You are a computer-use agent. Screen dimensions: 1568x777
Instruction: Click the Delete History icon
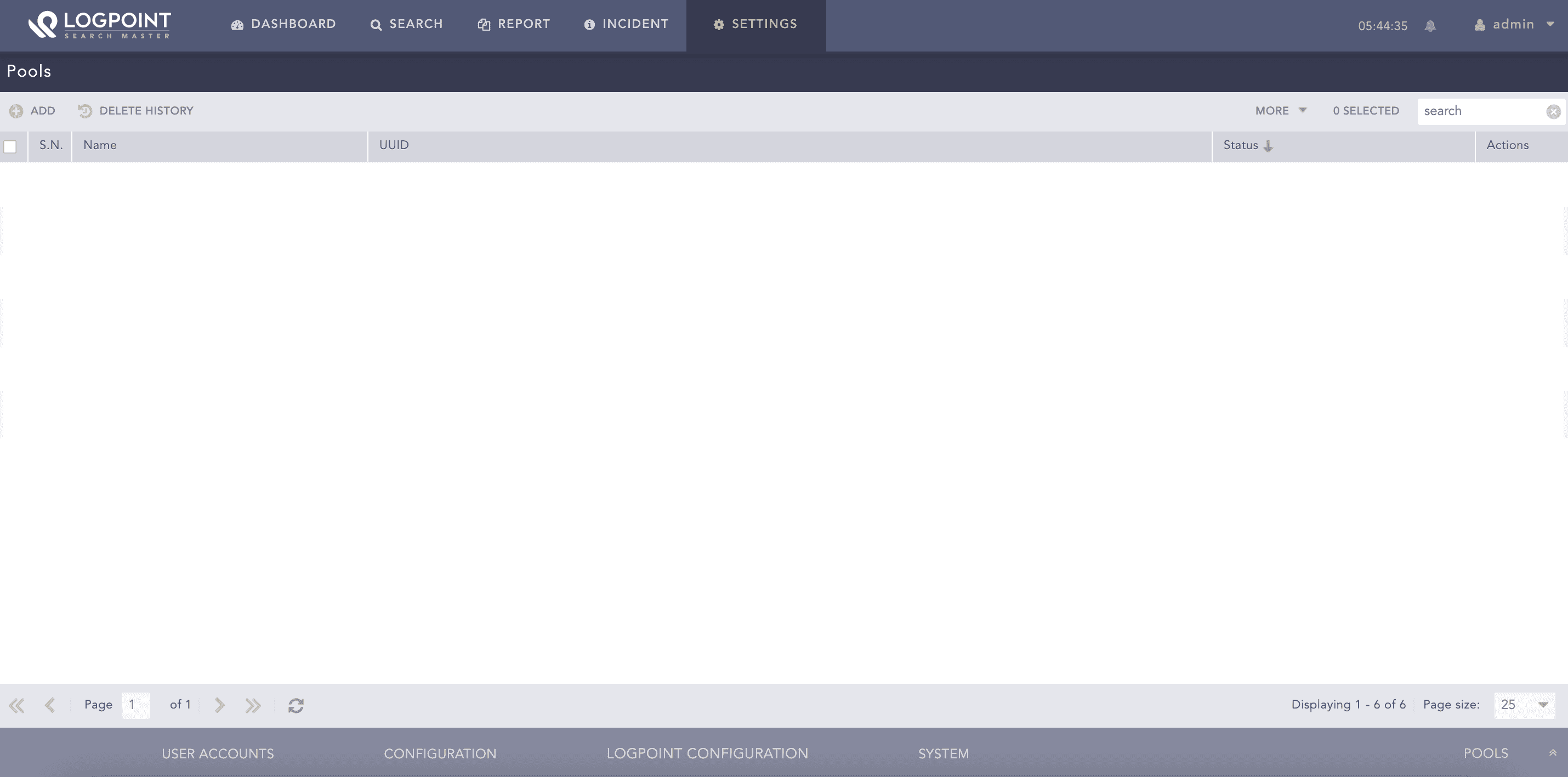[84, 111]
